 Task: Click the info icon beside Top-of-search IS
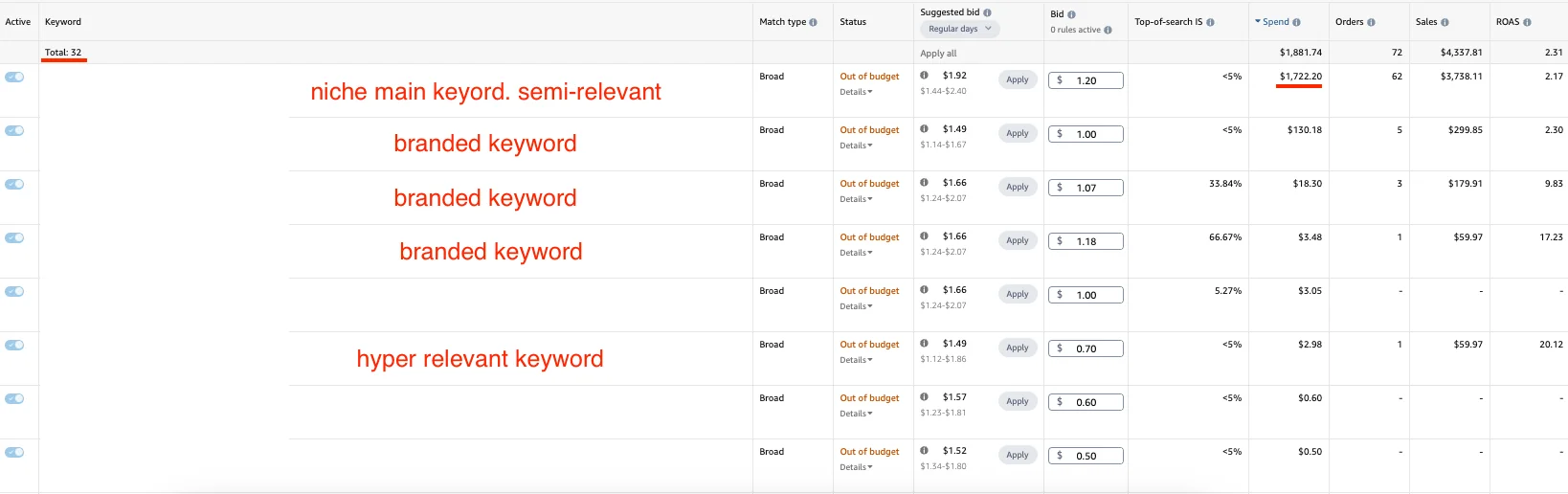[x=1210, y=22]
